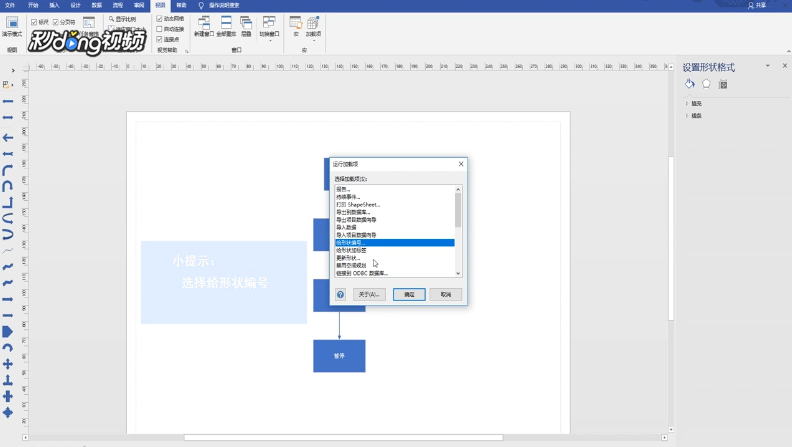The height and width of the screenshot is (447, 792).
Task: Select '打印 ShapeSheet...' in add-on list
Action: 358,205
